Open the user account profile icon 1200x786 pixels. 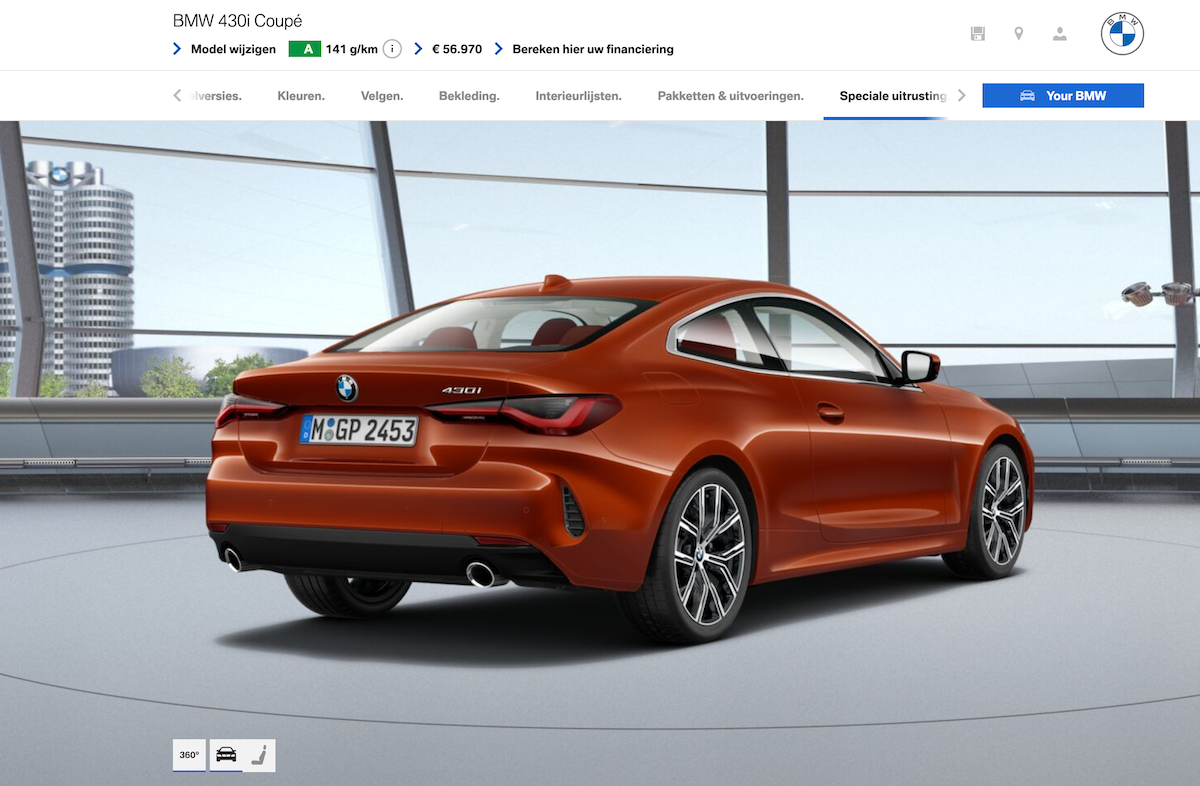click(x=1060, y=34)
